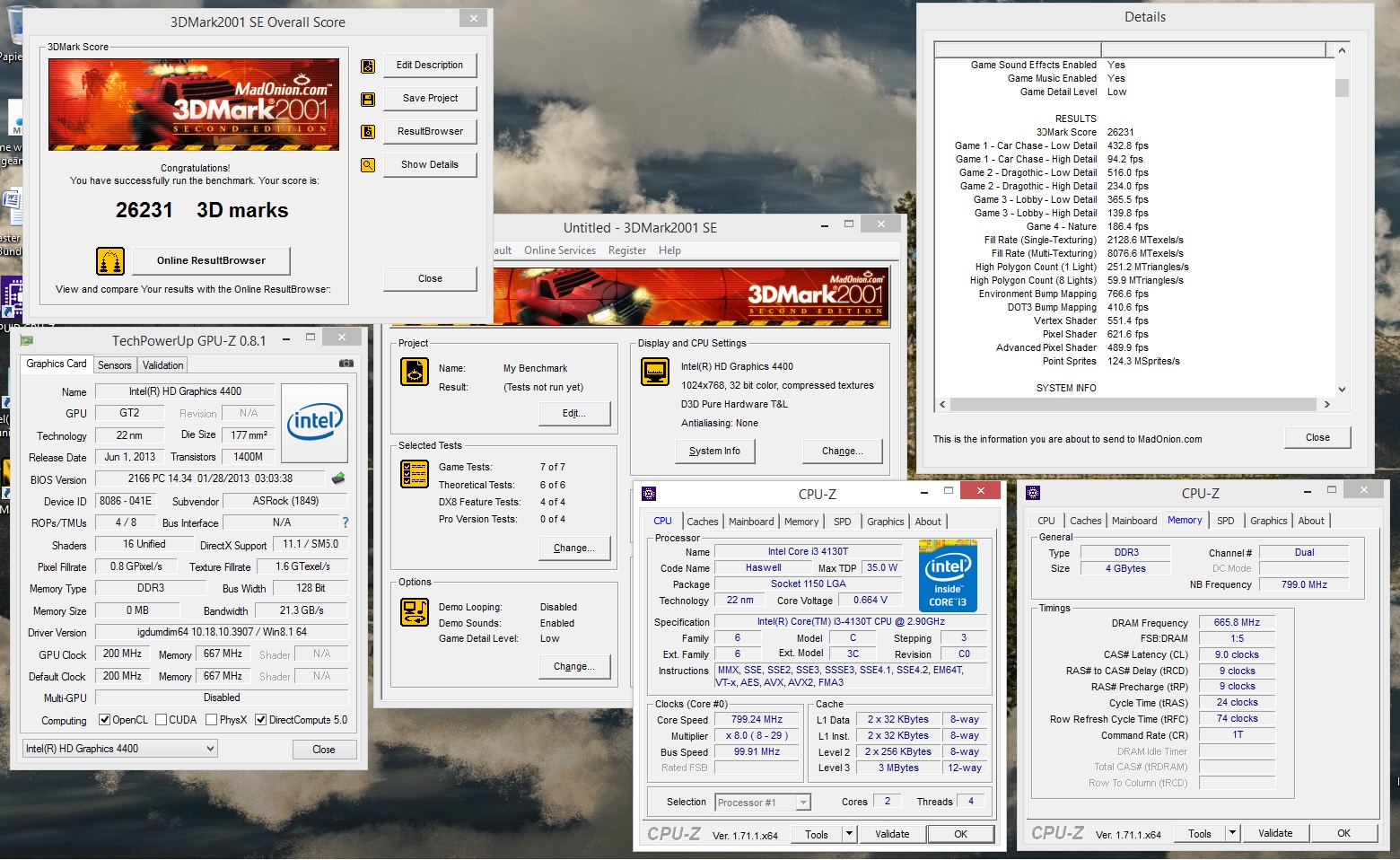Open Online Services menu in 3DMark2001

pyautogui.click(x=560, y=250)
